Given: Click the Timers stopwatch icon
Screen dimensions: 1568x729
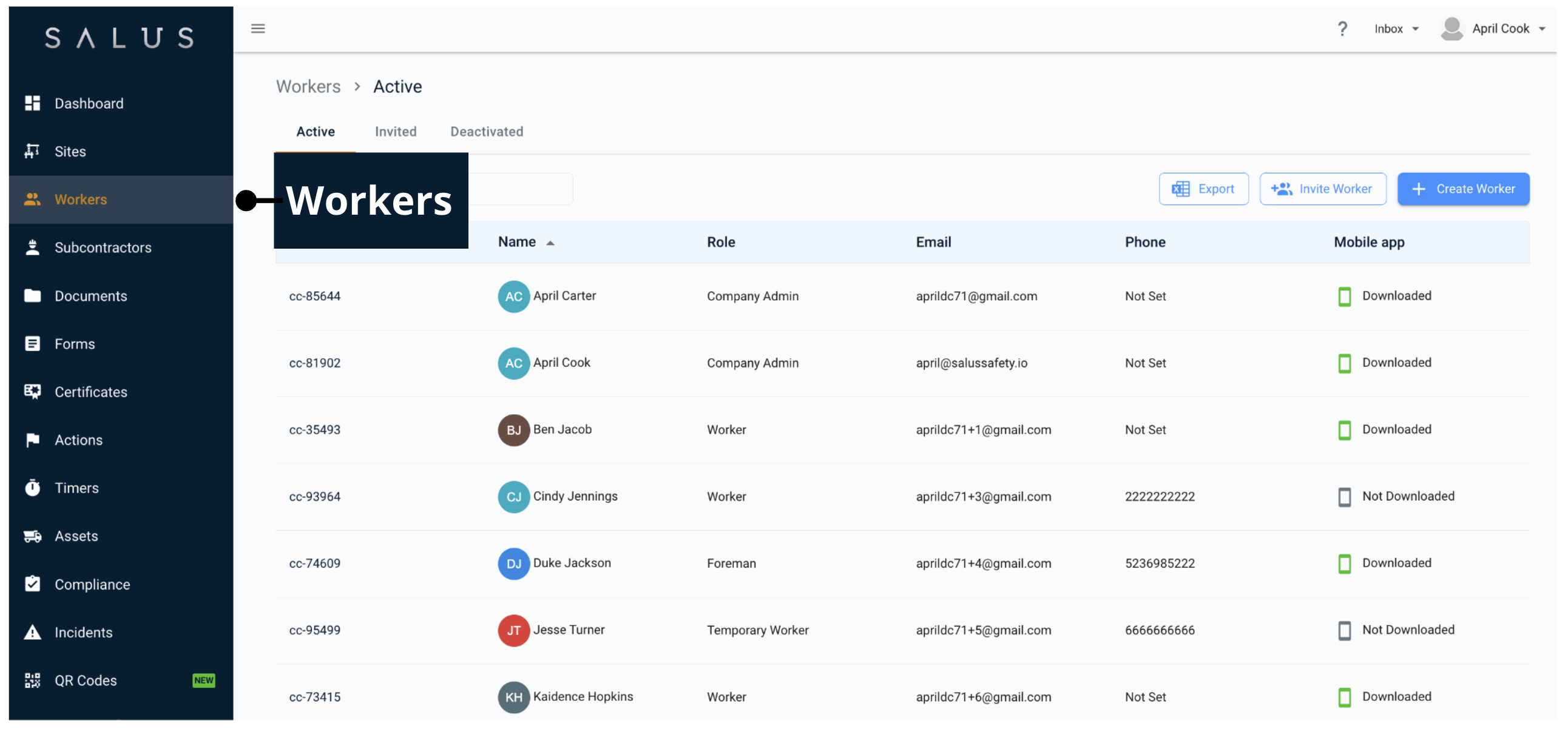Looking at the screenshot, I should (32, 488).
